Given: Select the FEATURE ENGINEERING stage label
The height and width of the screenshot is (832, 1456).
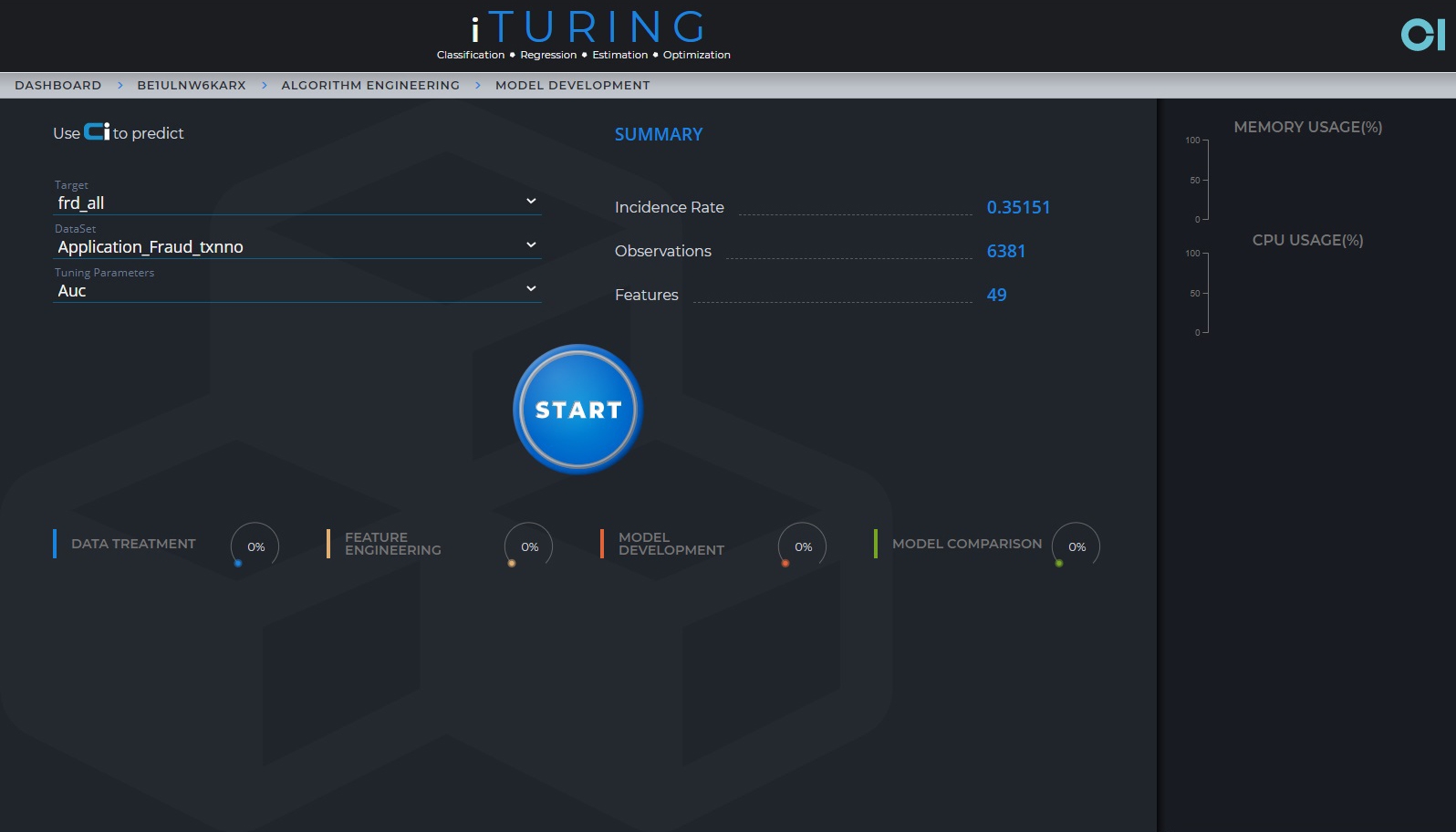Looking at the screenshot, I should (393, 544).
